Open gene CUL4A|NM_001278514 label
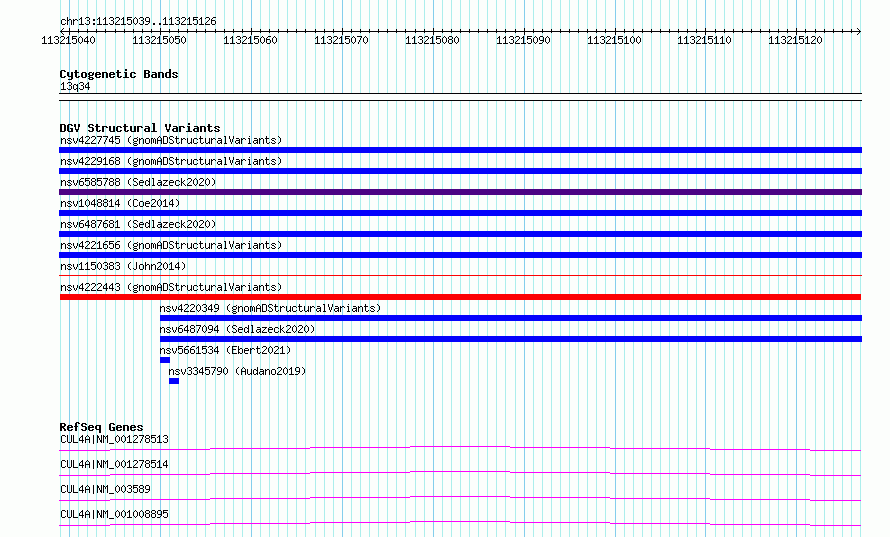 114,464
